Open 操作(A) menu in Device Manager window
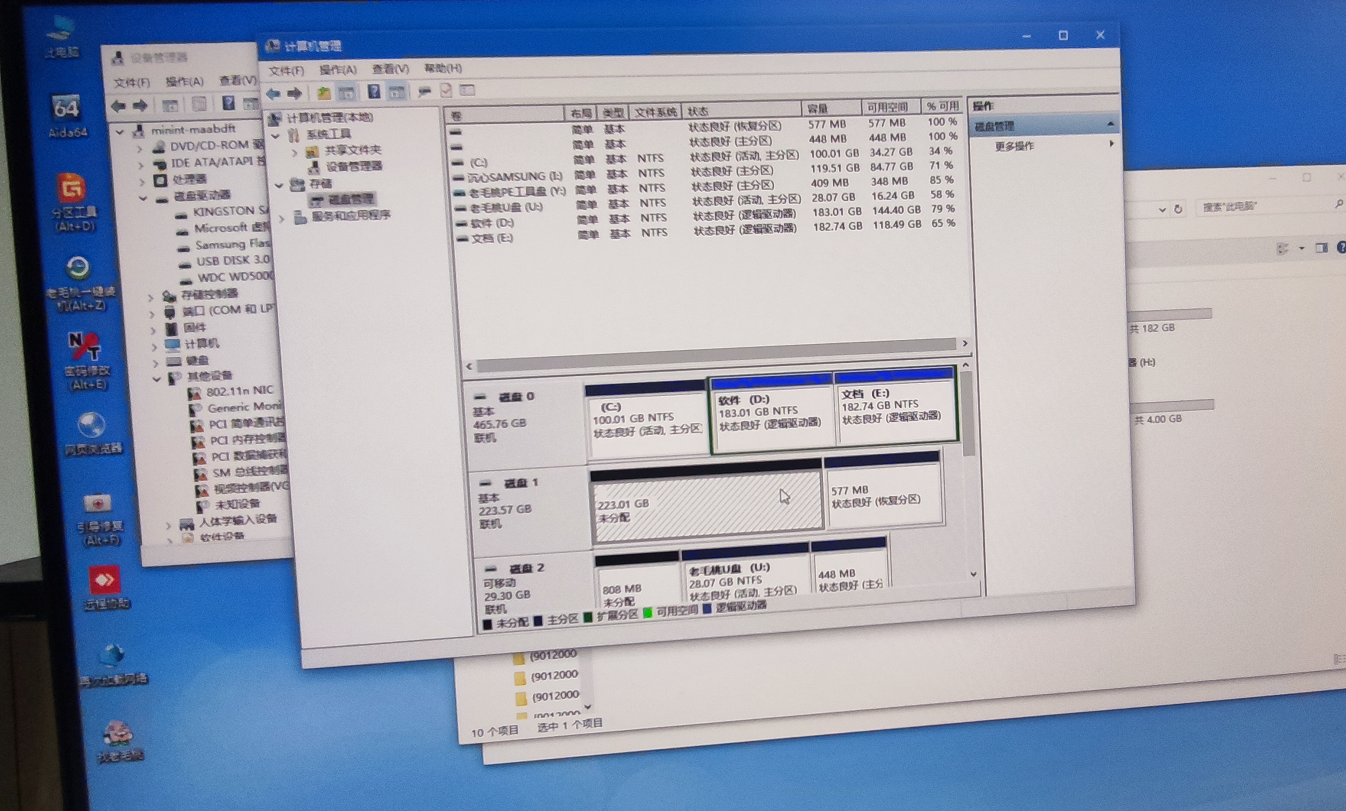Screen dimensions: 1346x811 pyautogui.click(x=184, y=81)
